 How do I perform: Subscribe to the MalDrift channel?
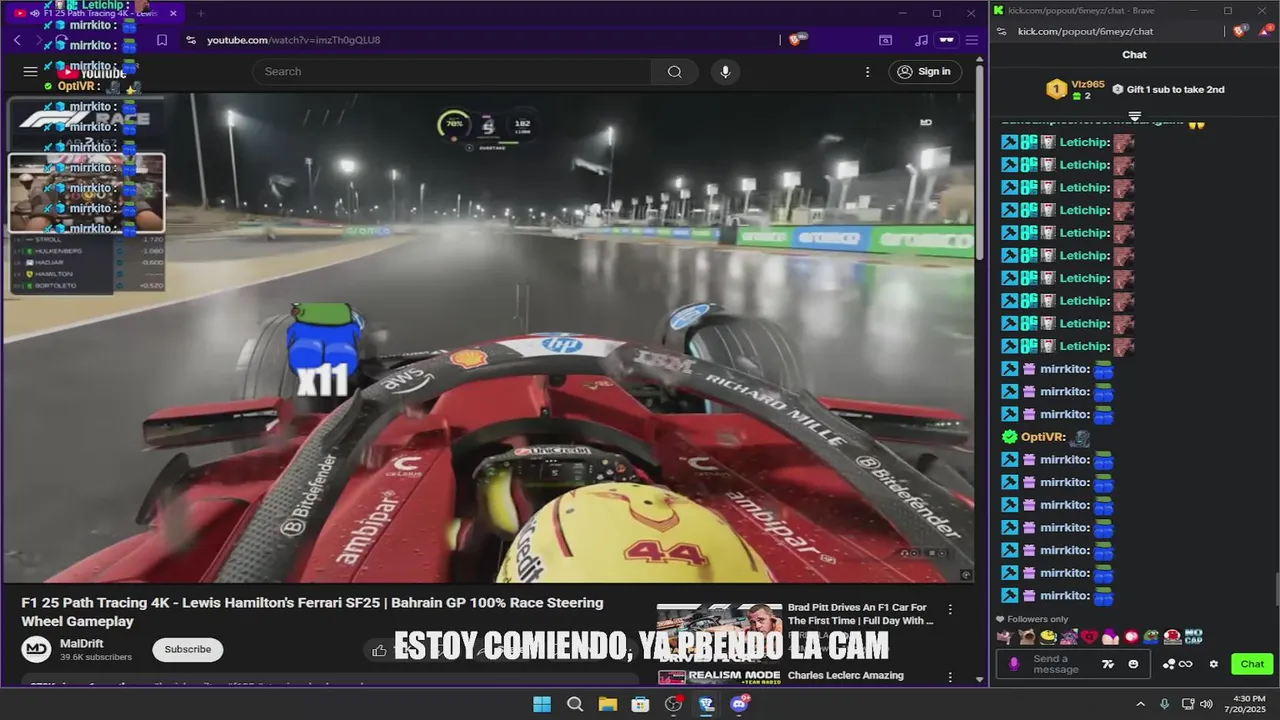coord(187,649)
